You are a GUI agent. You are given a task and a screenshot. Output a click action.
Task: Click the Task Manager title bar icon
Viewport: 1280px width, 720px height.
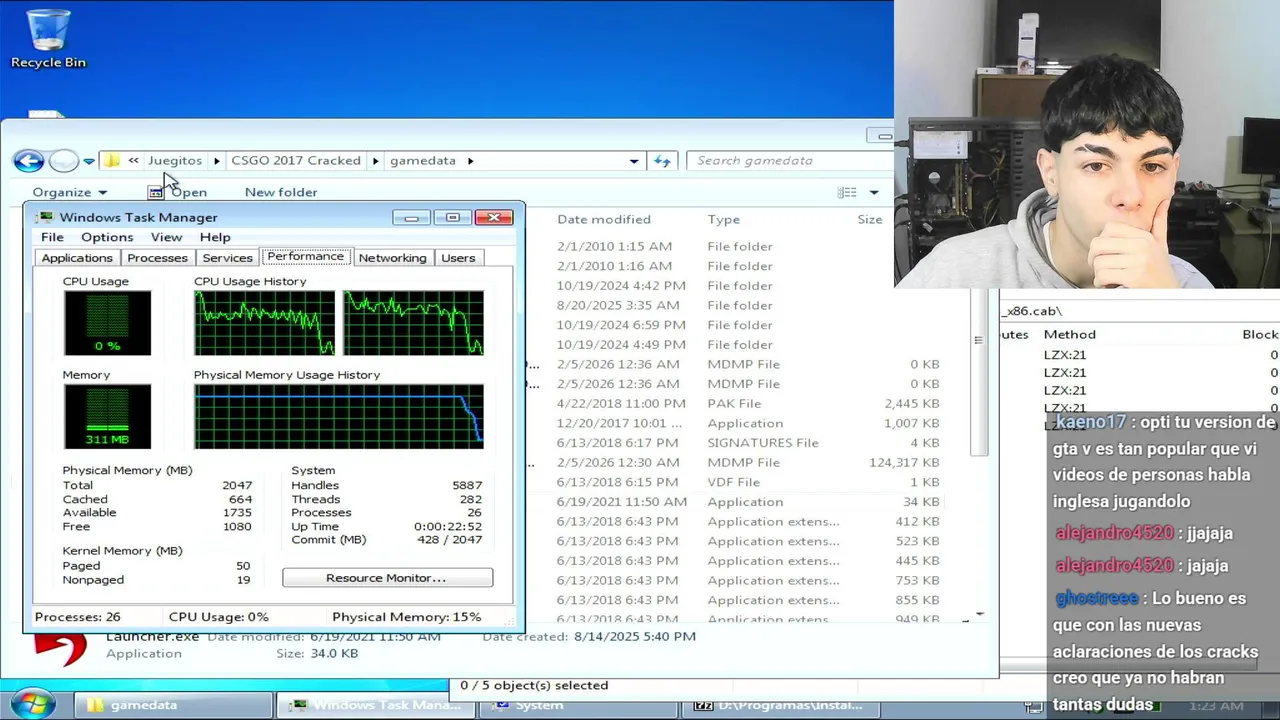pyautogui.click(x=46, y=217)
